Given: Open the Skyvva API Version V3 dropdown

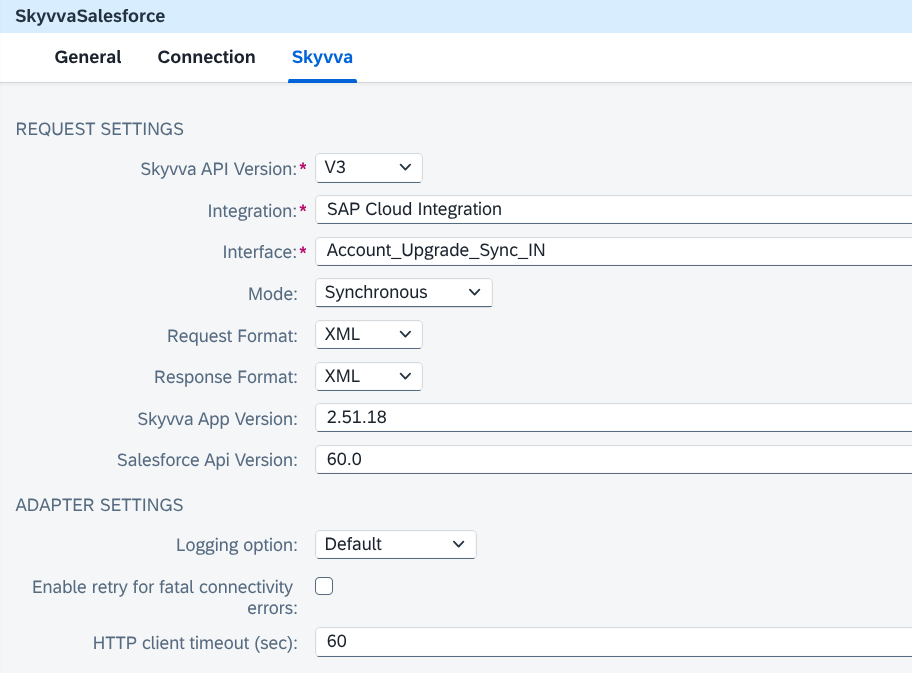Looking at the screenshot, I should point(369,168).
